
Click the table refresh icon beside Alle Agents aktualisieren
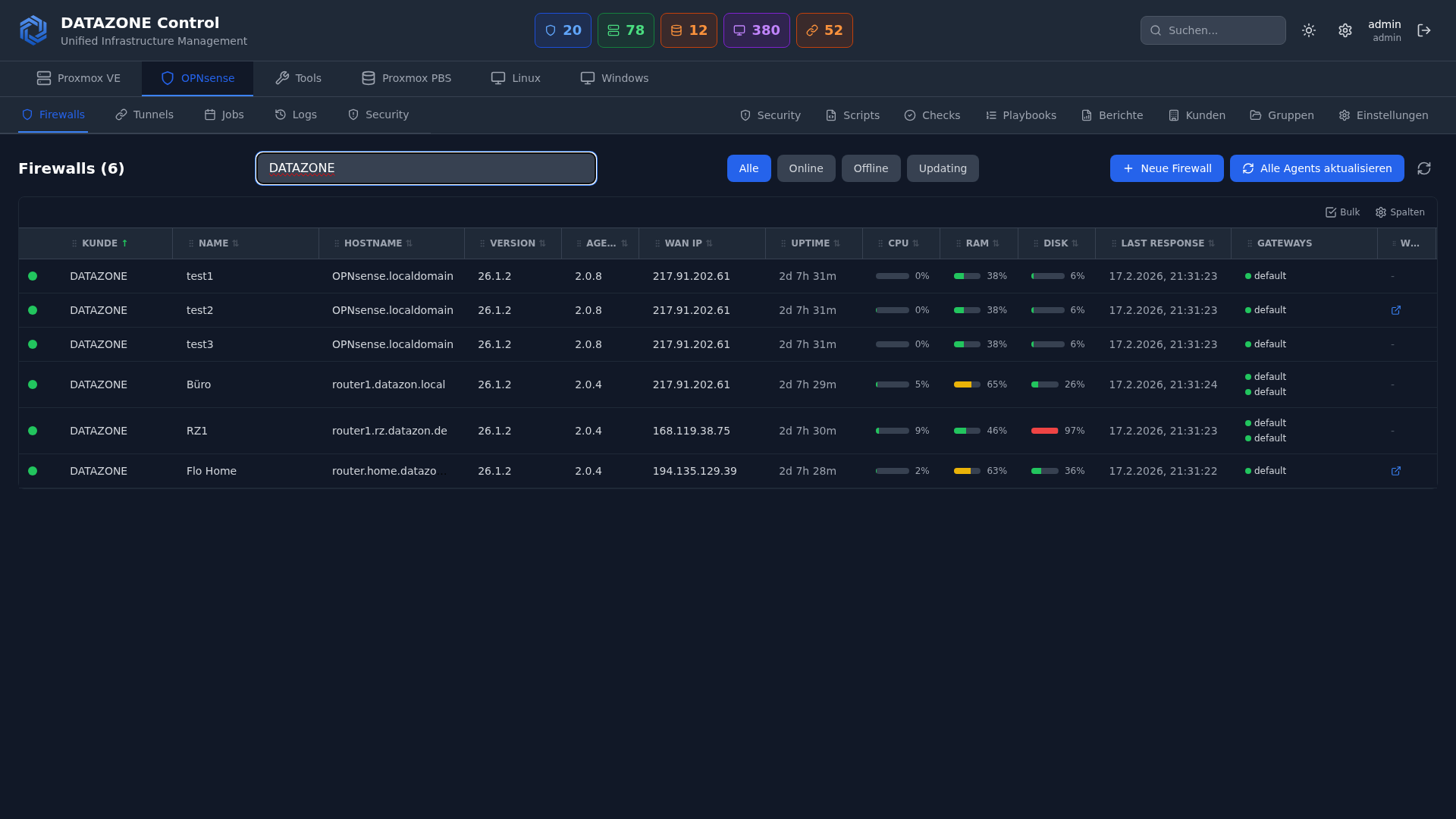[1424, 168]
